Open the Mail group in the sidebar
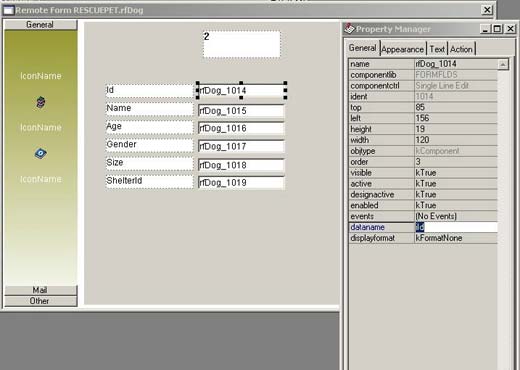This screenshot has height=370, width=520. click(40, 290)
